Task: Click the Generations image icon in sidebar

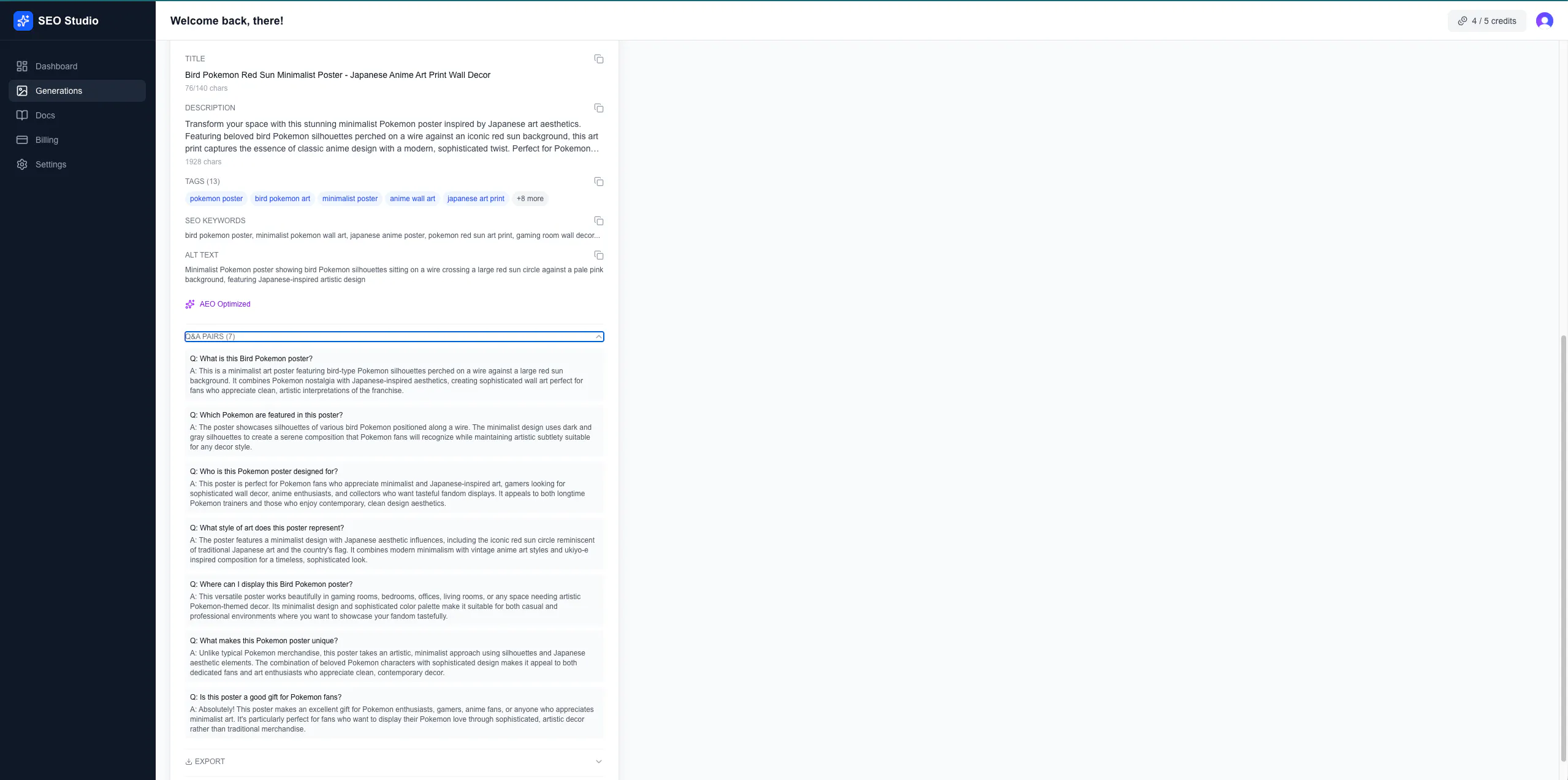Action: [22, 91]
